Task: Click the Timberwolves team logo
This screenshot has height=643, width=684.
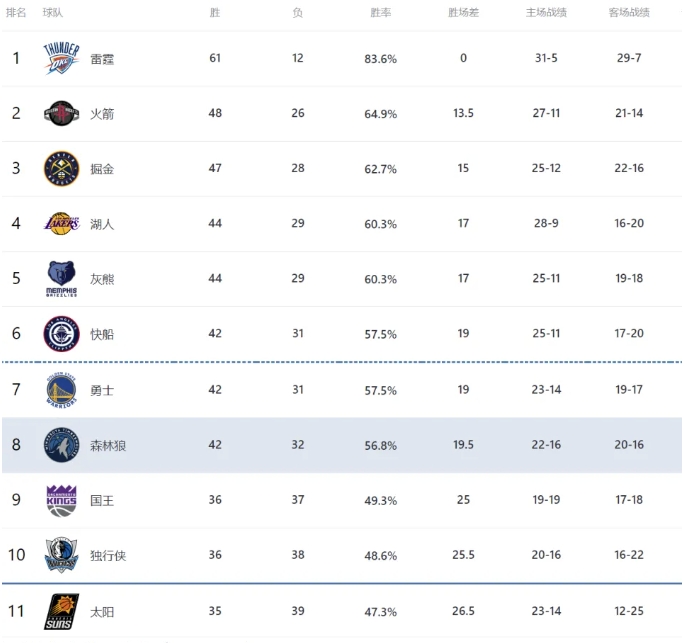Action: [x=62, y=445]
